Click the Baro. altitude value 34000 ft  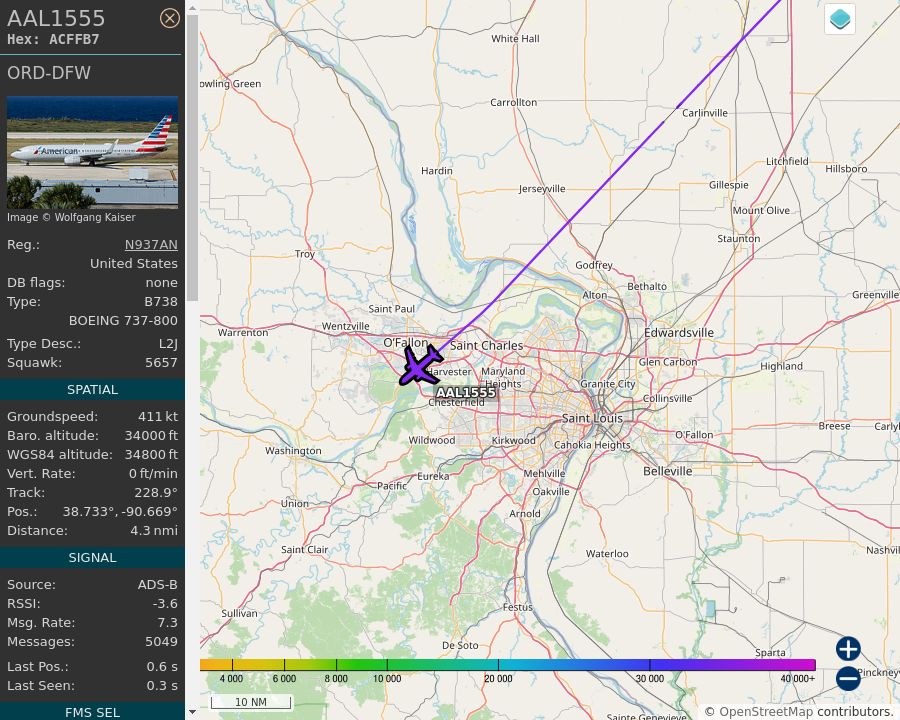[x=152, y=436]
